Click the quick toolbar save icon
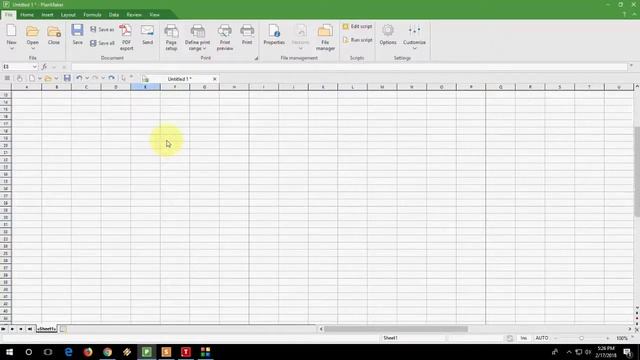 pyautogui.click(x=67, y=78)
